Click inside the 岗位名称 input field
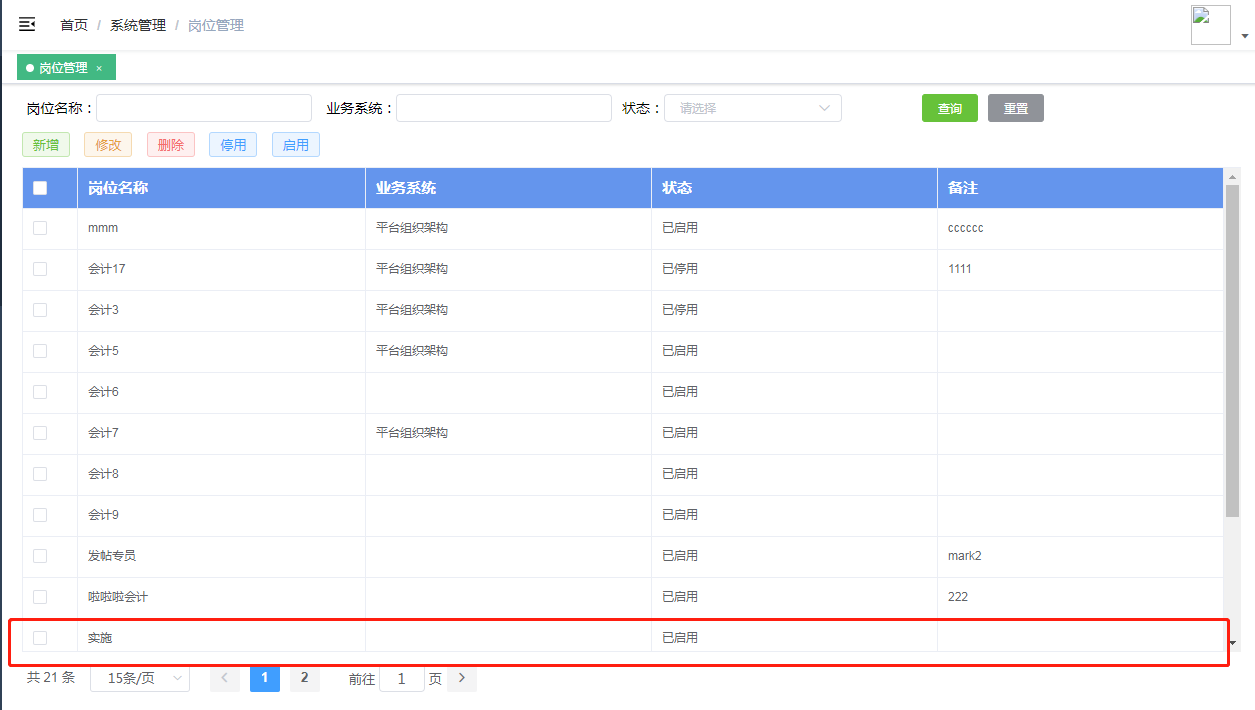 [x=203, y=107]
